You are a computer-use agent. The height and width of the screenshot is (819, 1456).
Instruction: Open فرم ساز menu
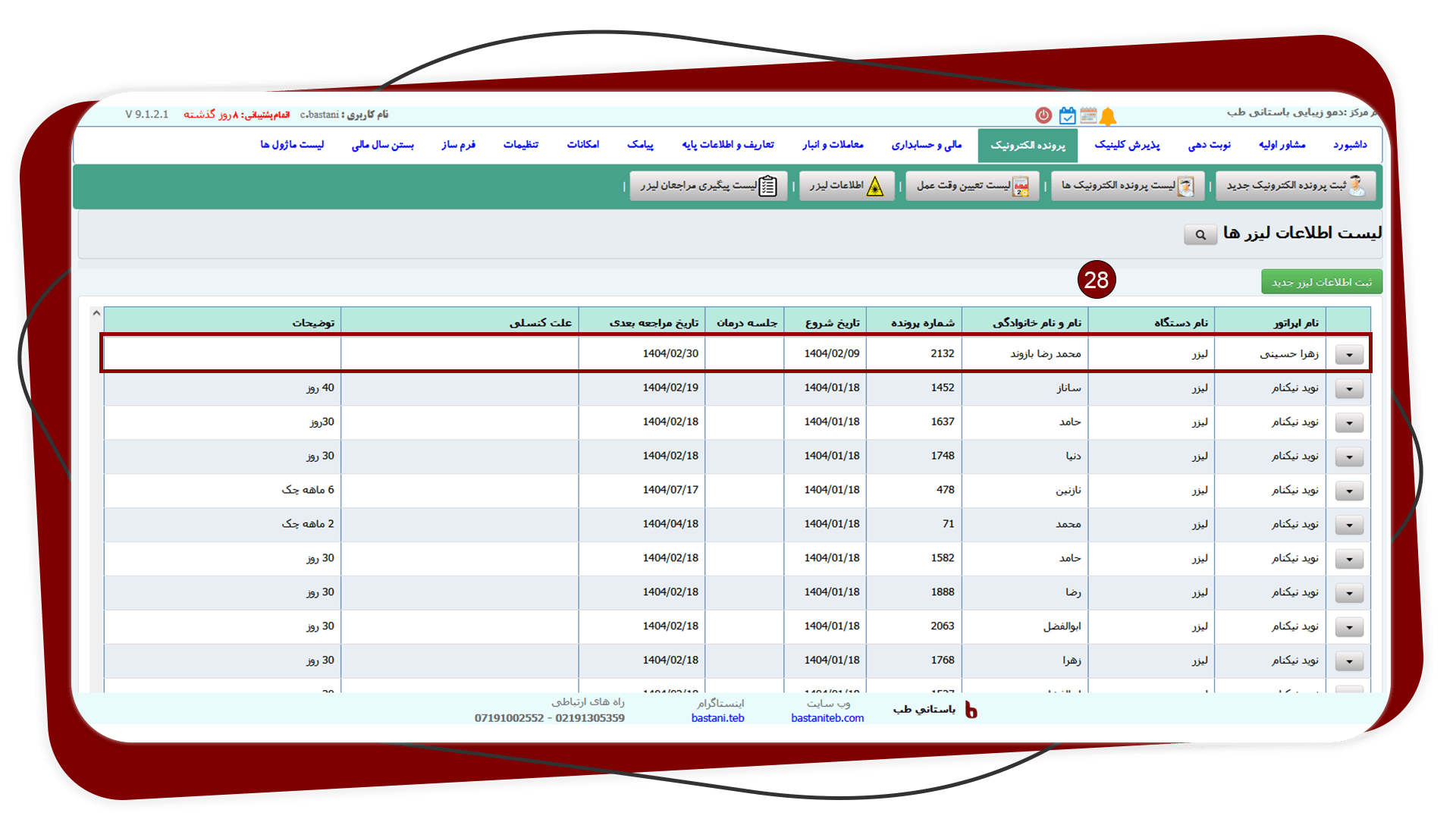pyautogui.click(x=458, y=145)
